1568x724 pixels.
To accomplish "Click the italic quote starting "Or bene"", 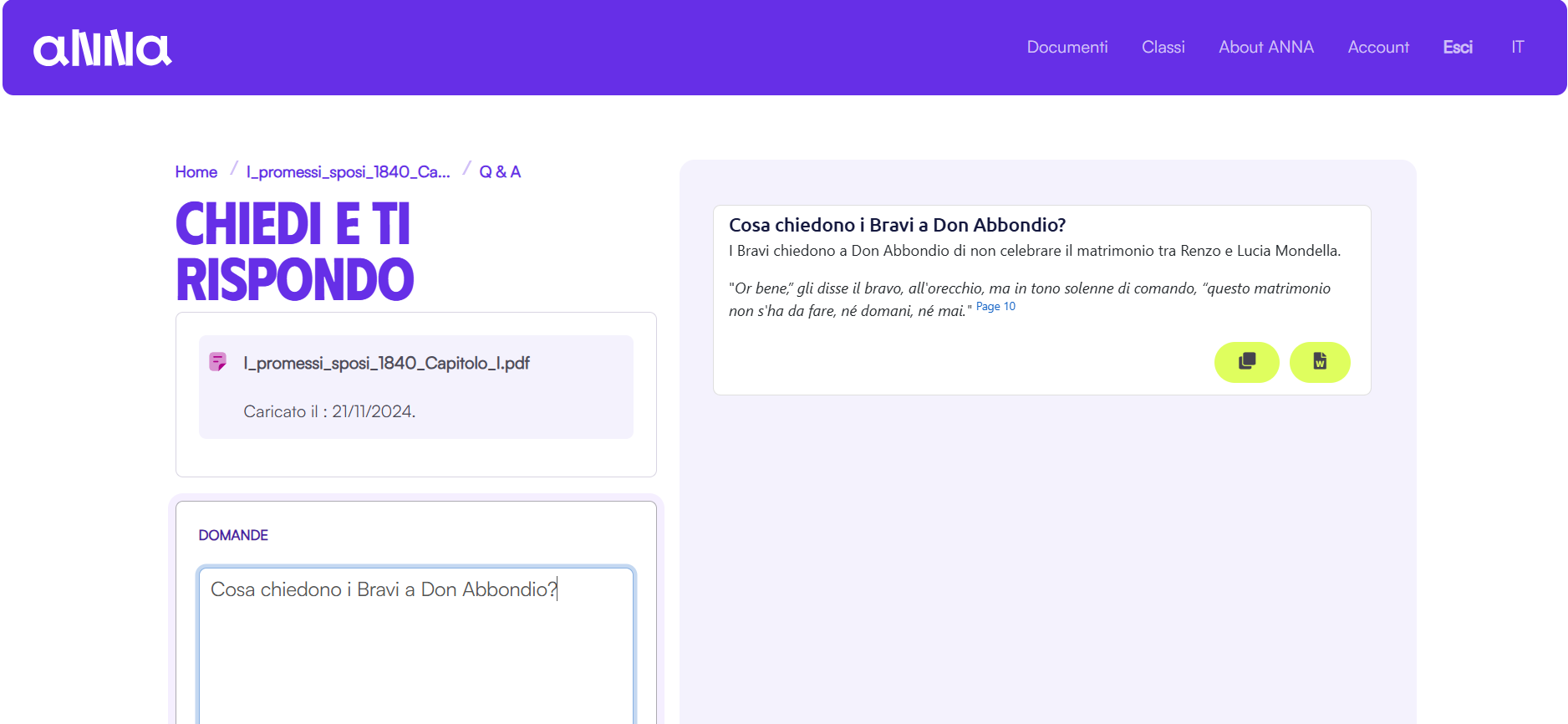I will [1029, 289].
